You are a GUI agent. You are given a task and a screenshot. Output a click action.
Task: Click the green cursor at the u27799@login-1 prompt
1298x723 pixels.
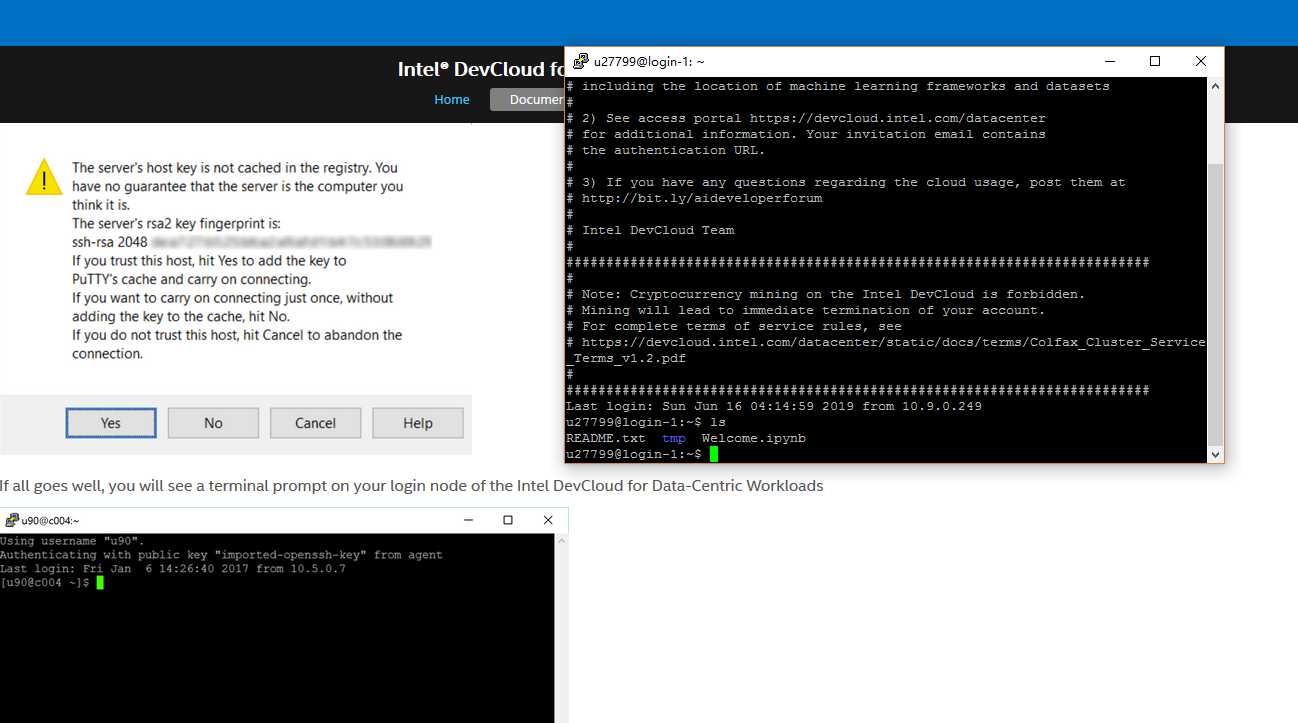click(714, 454)
